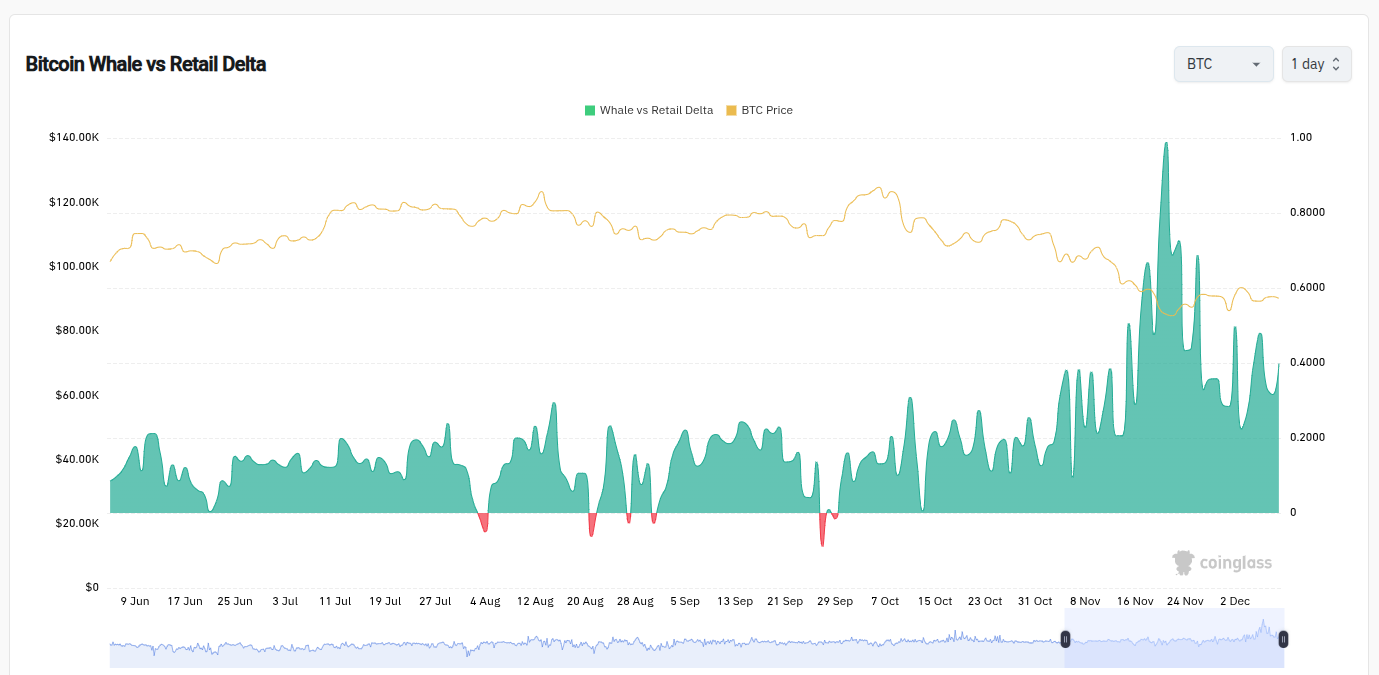Click inside the blue minimap range slider area
The image size is (1379, 675).
pyautogui.click(x=1175, y=639)
